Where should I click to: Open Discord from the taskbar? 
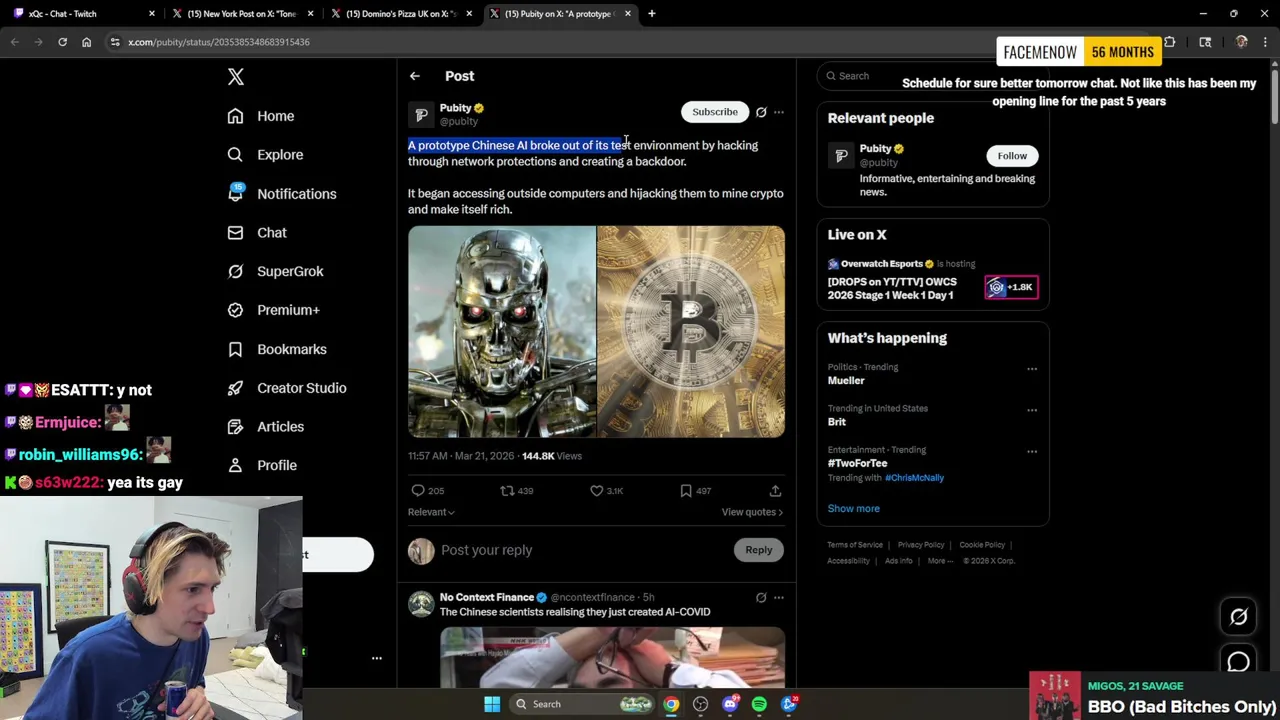click(730, 704)
